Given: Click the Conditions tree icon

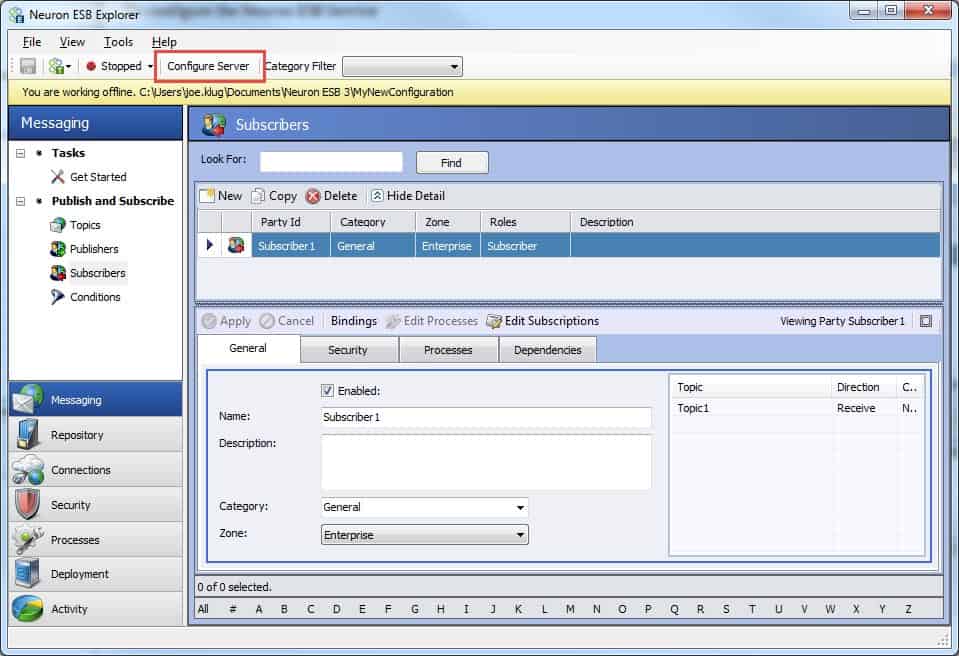Looking at the screenshot, I should tap(57, 297).
